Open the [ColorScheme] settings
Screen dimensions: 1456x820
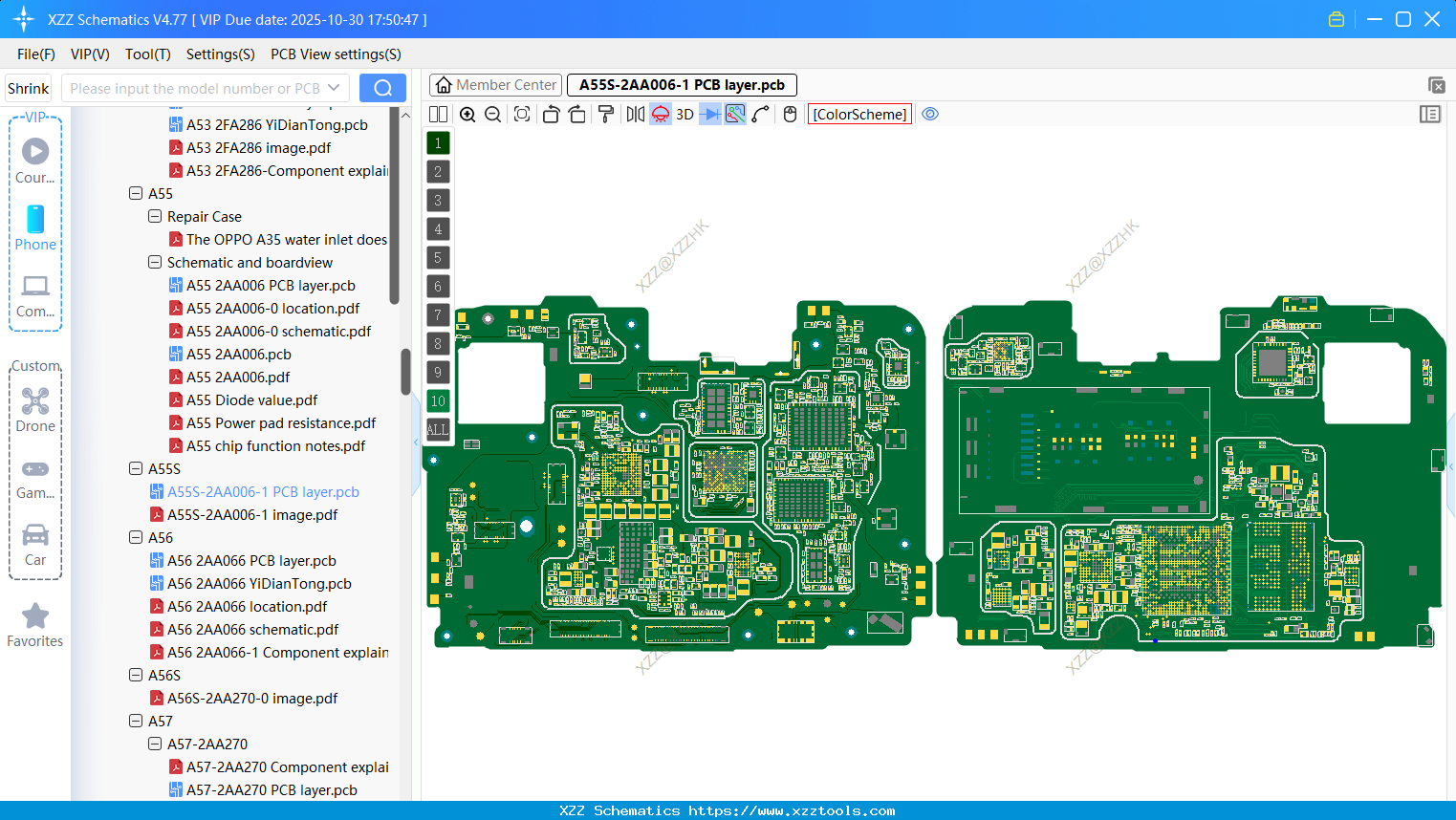[859, 114]
